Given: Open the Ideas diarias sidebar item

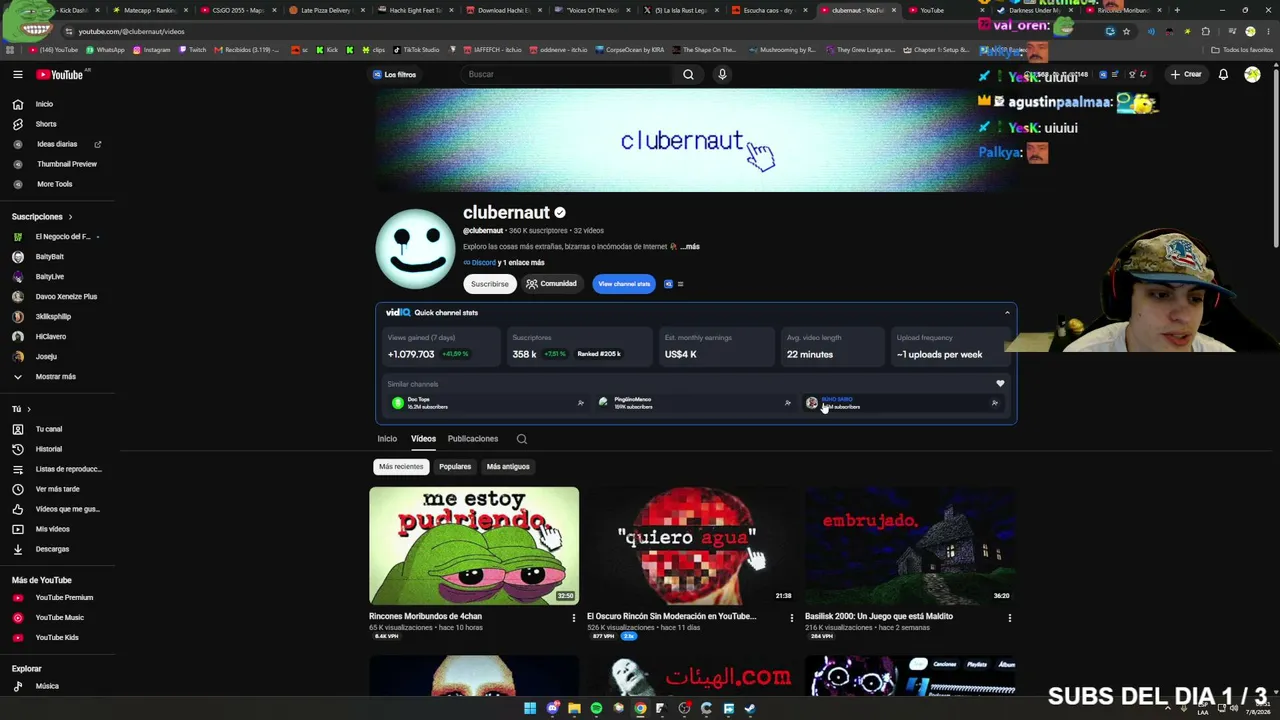Looking at the screenshot, I should tap(57, 144).
